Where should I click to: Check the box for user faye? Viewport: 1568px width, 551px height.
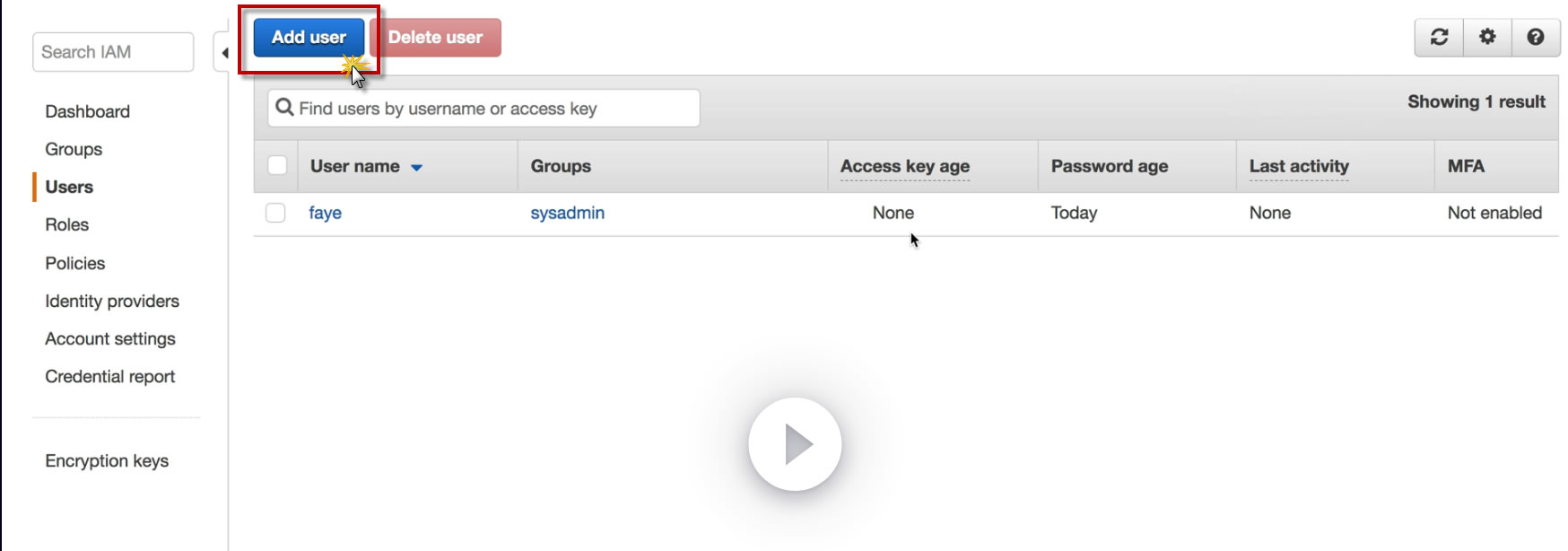(275, 213)
